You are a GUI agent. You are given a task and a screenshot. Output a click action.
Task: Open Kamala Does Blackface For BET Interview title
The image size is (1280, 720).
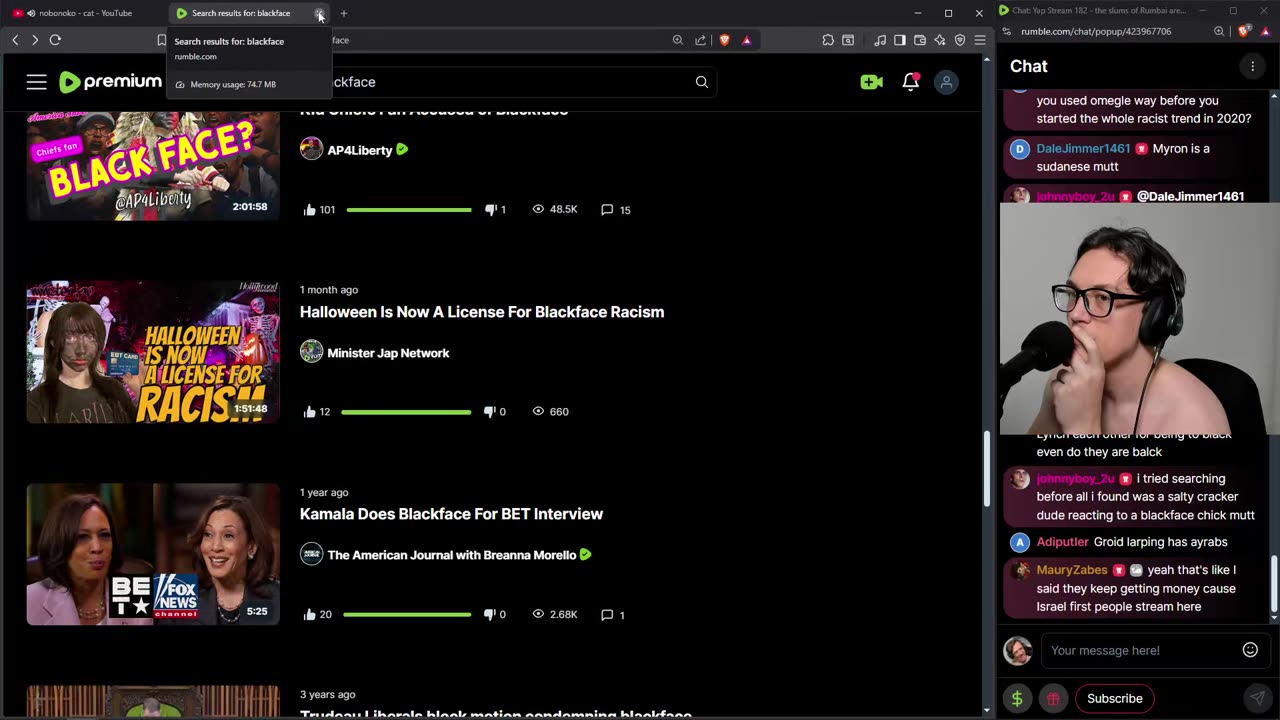(451, 514)
